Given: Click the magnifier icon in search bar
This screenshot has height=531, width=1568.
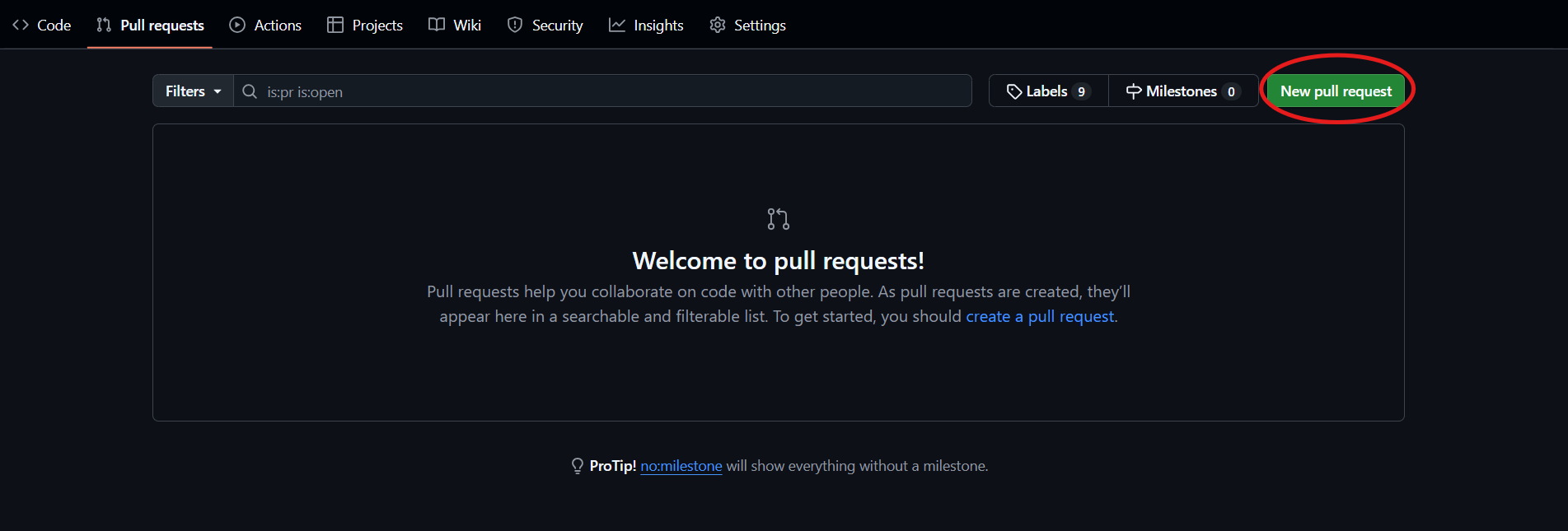Looking at the screenshot, I should point(250,91).
